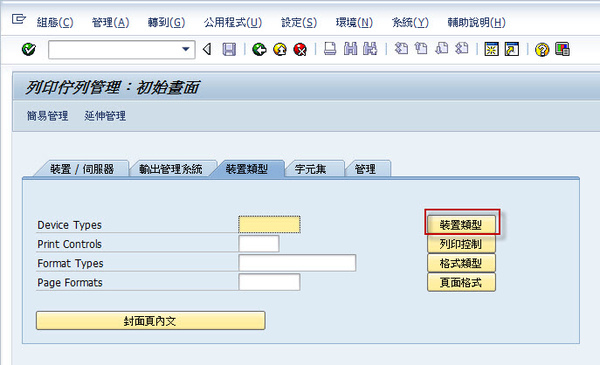Click the Create New Session icon

click(491, 49)
